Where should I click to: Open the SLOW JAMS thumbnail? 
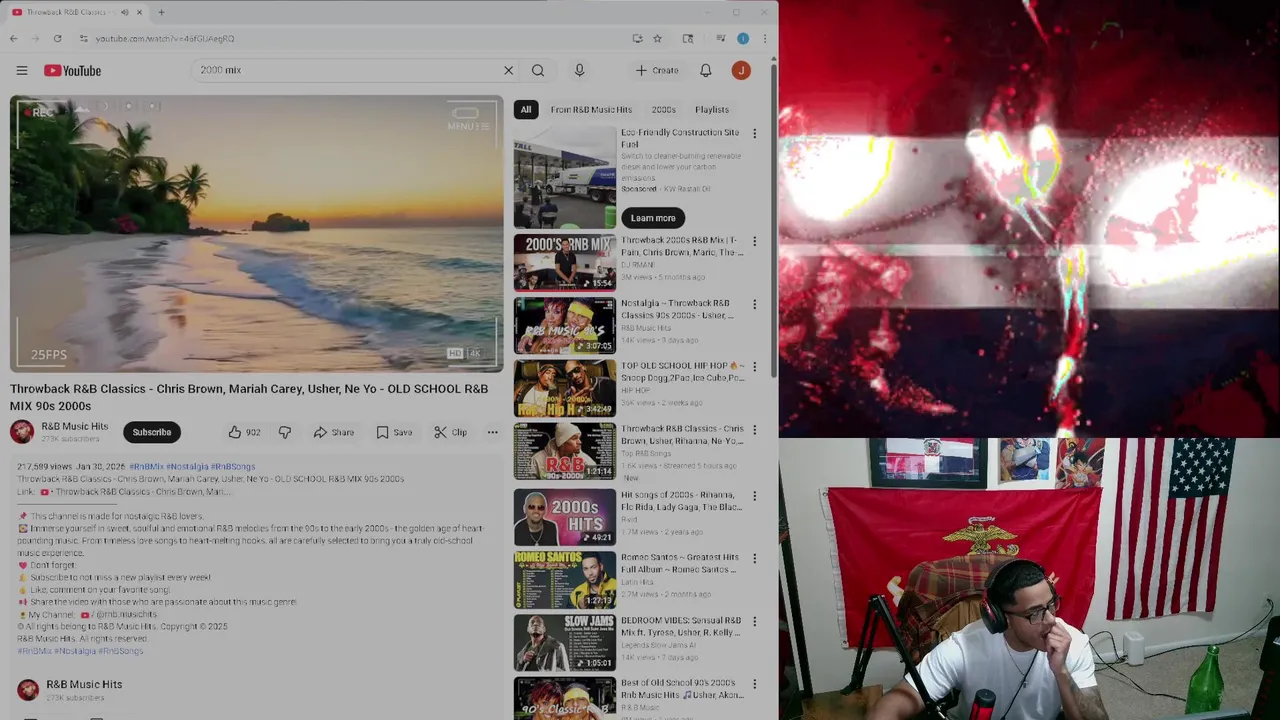565,642
